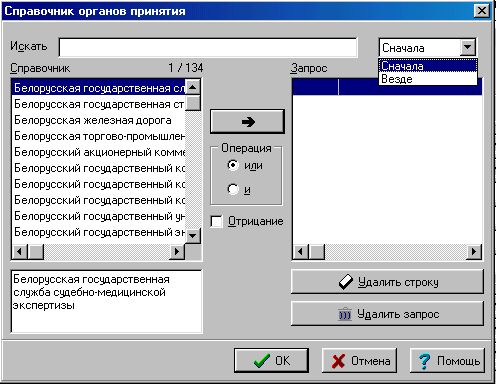Choose Везде in the dropdown list
Viewport: 496px width, 384px height.
click(x=428, y=79)
